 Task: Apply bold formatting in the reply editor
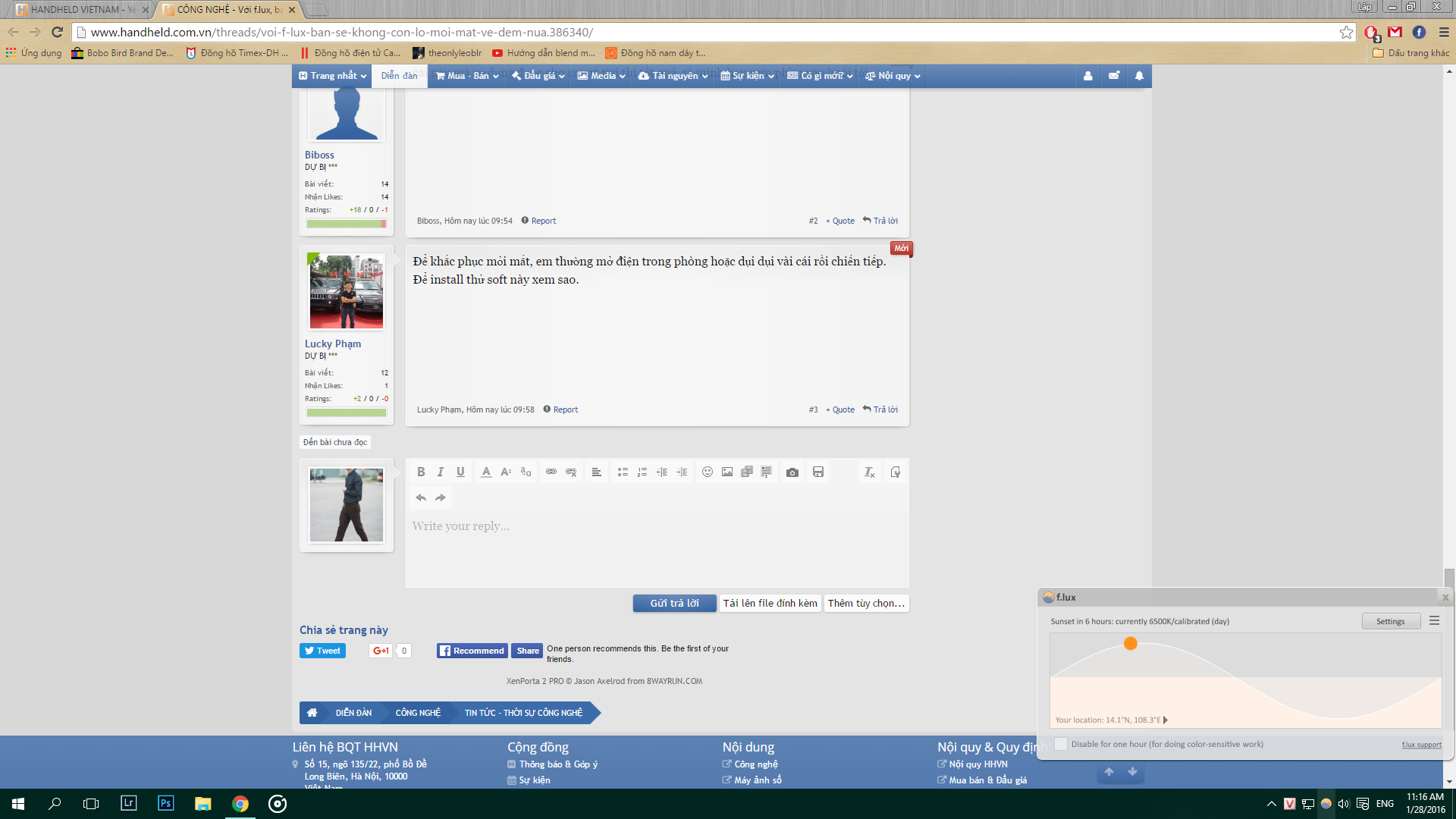click(421, 472)
